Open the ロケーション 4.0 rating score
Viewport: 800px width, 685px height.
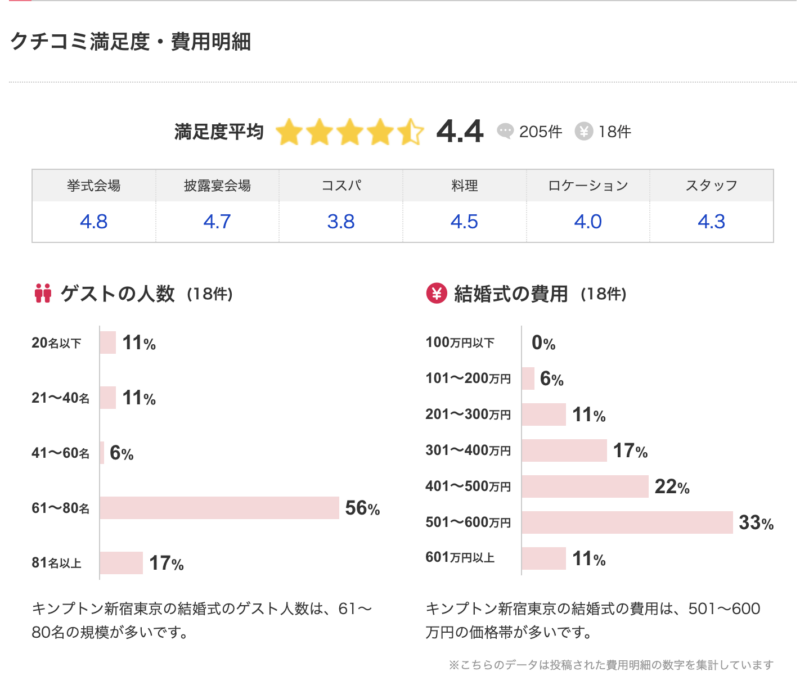pos(588,222)
